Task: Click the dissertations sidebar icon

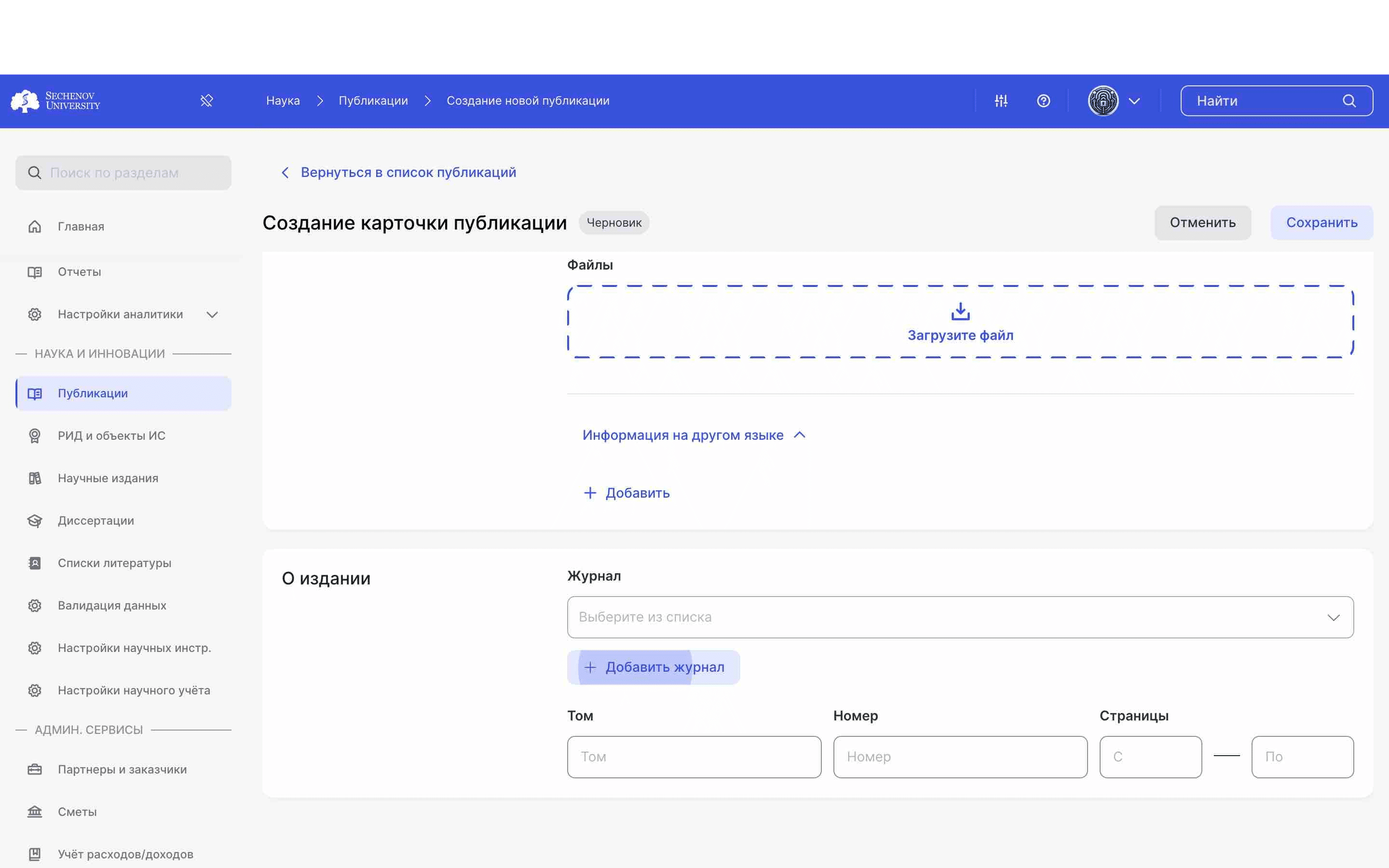Action: tap(34, 520)
